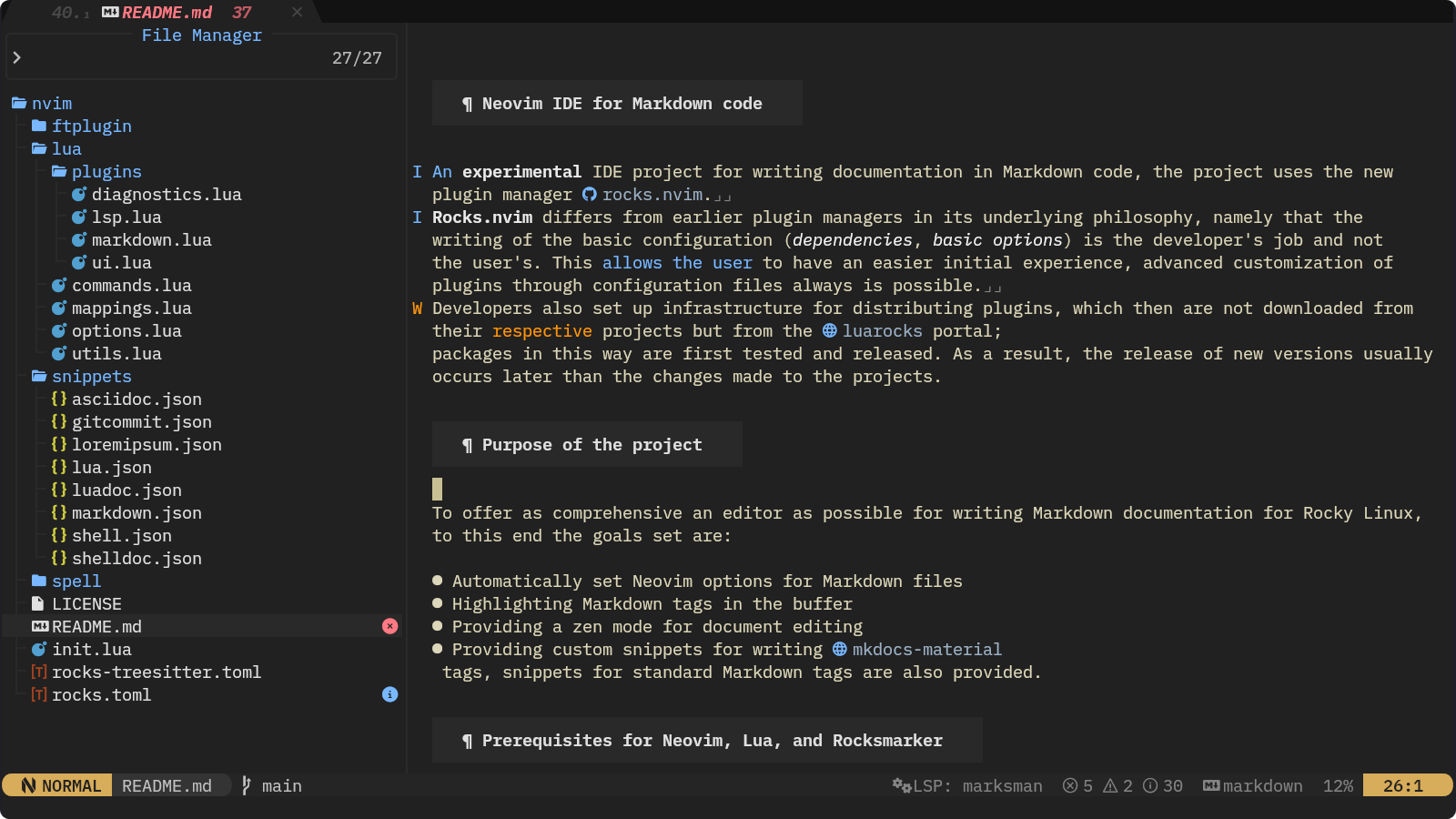Click the TOML icon for rocks-treesitter.toml
The image size is (1456, 819).
pyautogui.click(x=39, y=672)
